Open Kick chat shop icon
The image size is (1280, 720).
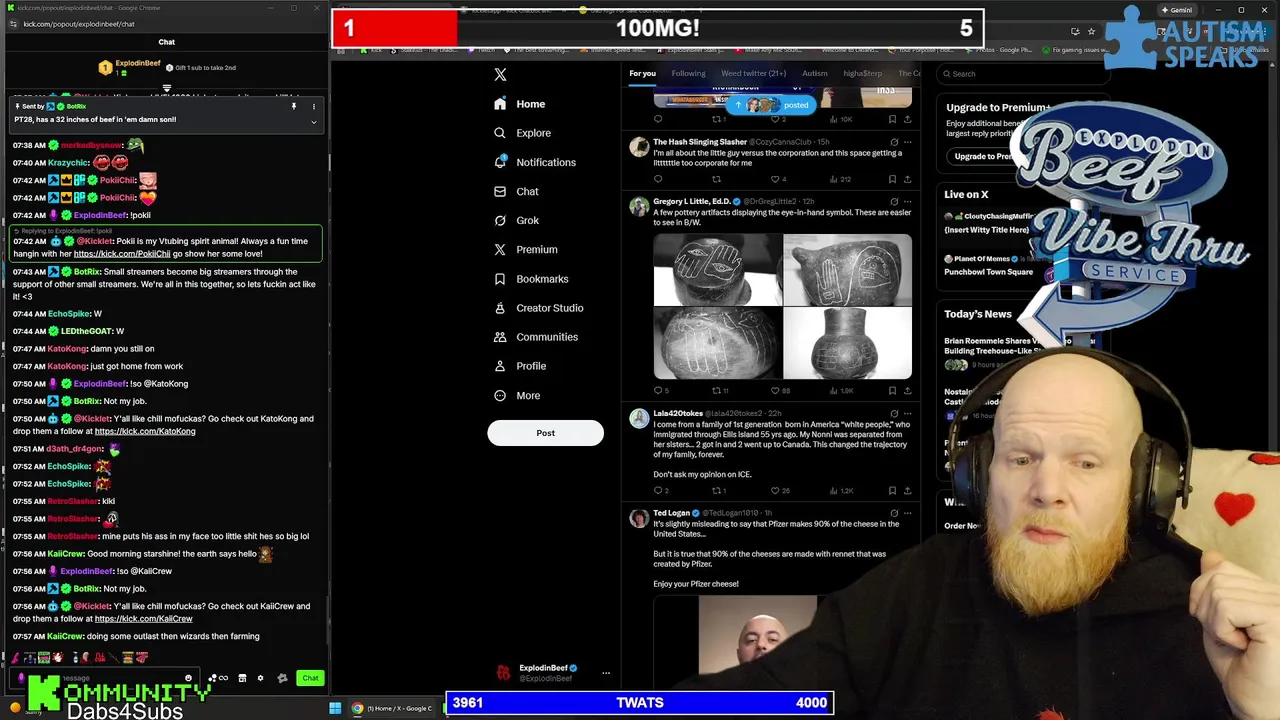(242, 678)
